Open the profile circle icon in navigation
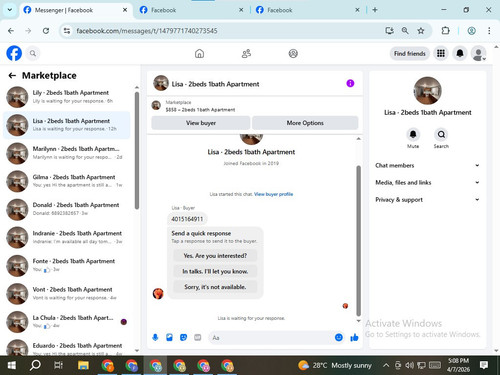The image size is (500, 375). [293, 53]
